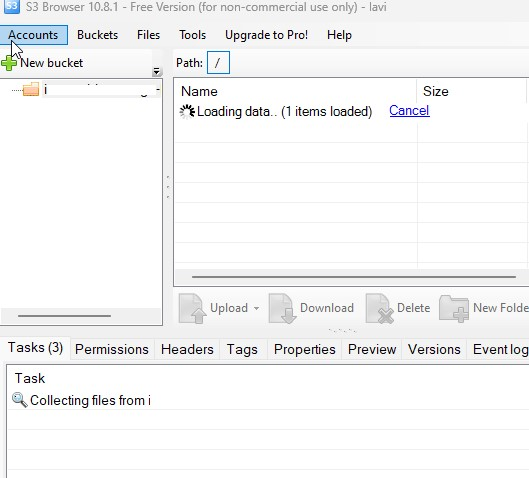Click the bucket folder icon in tree
Screen dimensions: 529x478
pos(31,90)
